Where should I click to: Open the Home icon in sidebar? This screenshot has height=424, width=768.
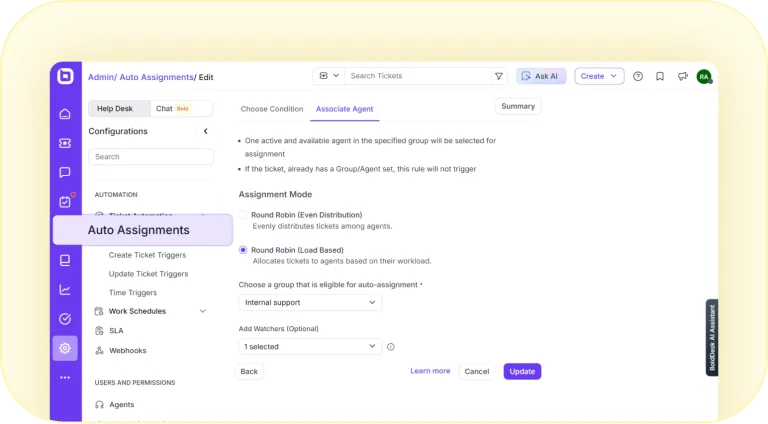[x=65, y=114]
